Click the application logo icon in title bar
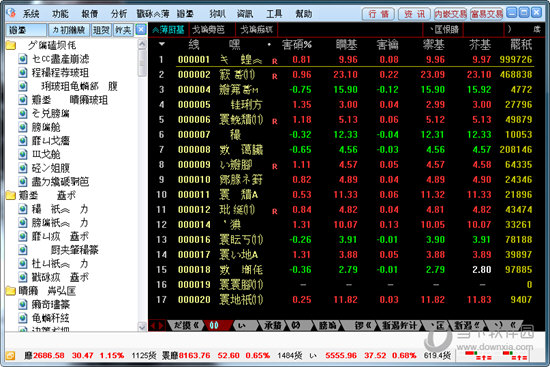The width and height of the screenshot is (550, 367). [x=11, y=13]
